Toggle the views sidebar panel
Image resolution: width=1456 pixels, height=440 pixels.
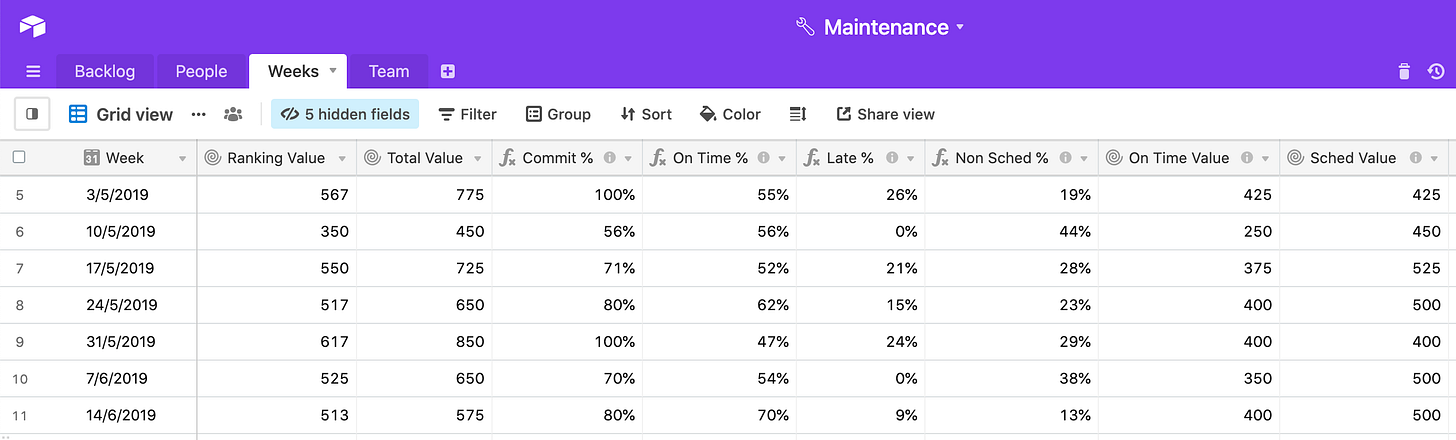(32, 114)
